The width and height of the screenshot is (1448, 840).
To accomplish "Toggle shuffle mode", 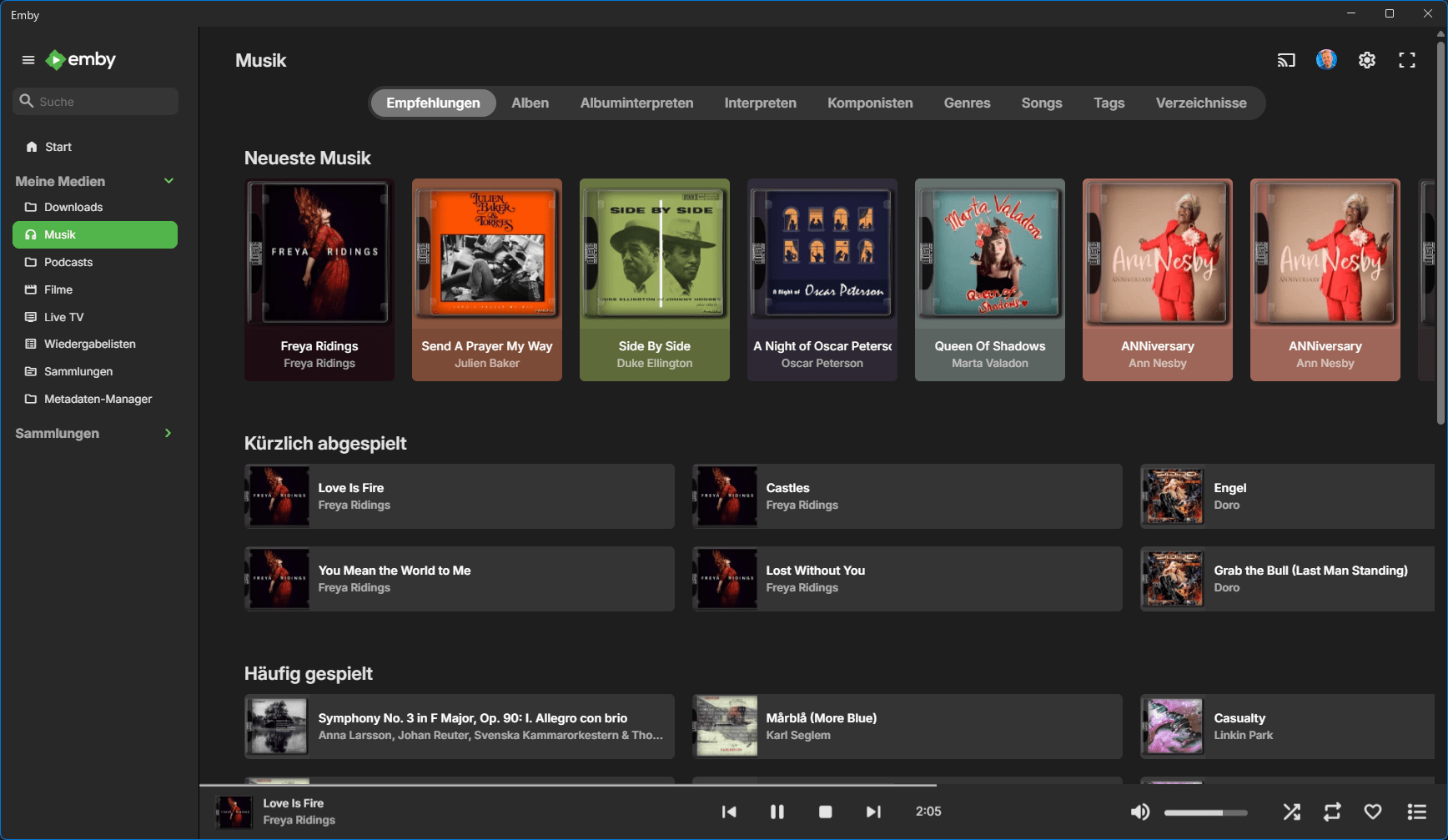I will click(1291, 812).
